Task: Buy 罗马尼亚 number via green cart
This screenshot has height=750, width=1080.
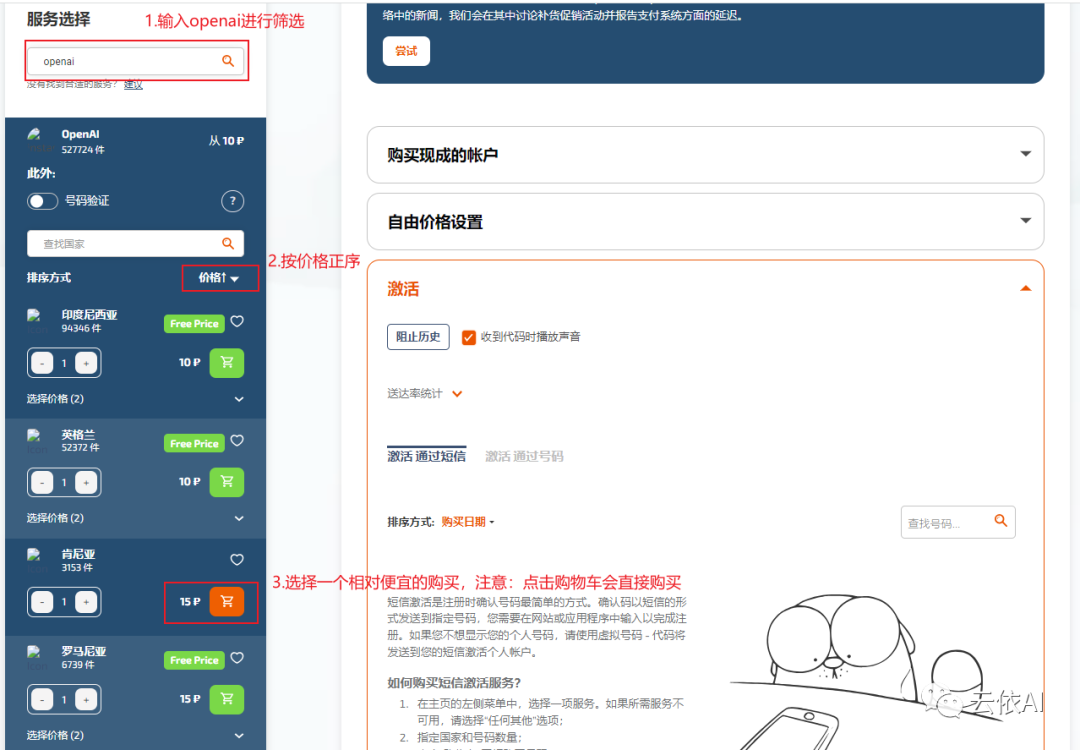Action: point(227,699)
